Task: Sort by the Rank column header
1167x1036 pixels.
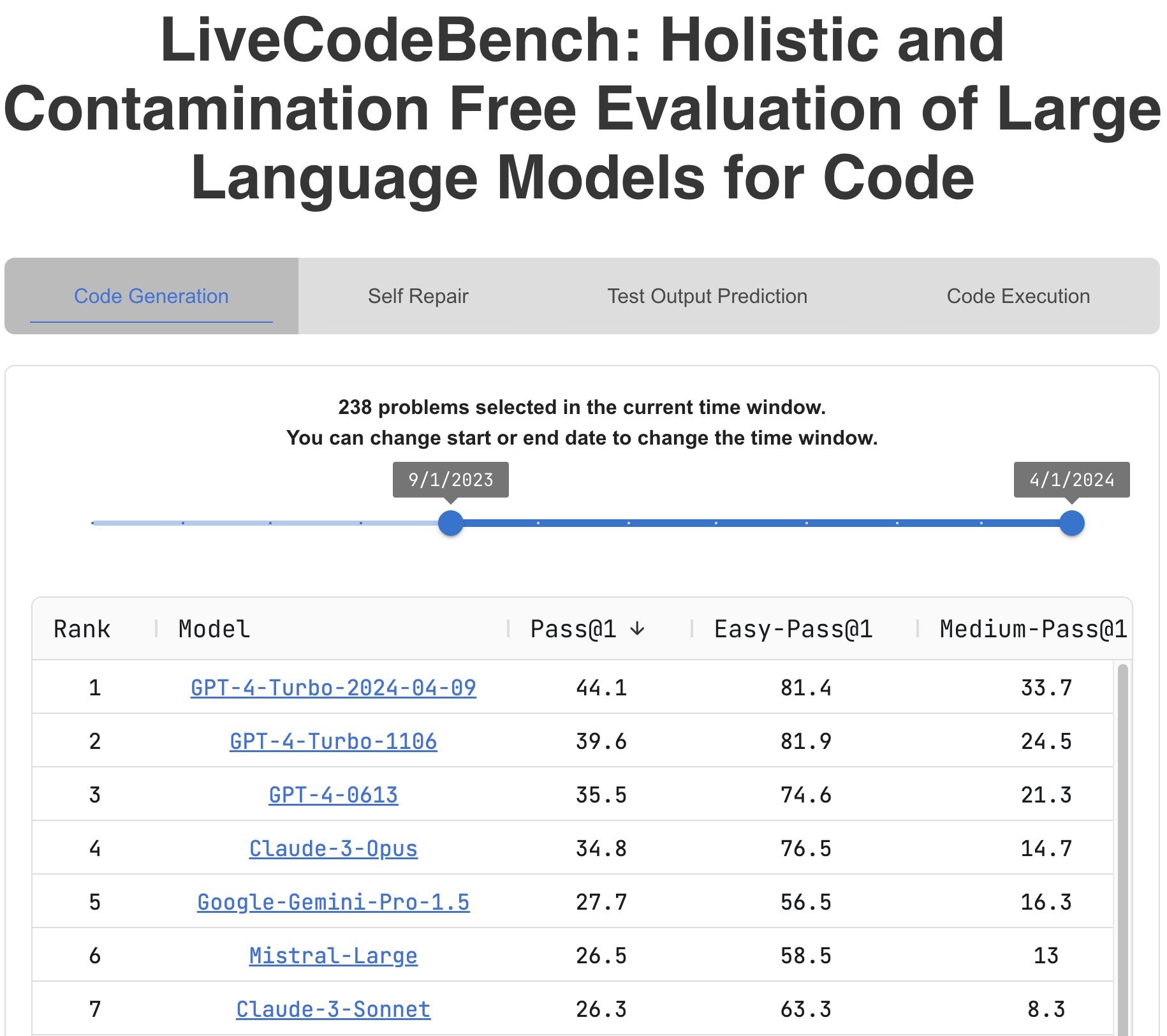Action: point(82,629)
